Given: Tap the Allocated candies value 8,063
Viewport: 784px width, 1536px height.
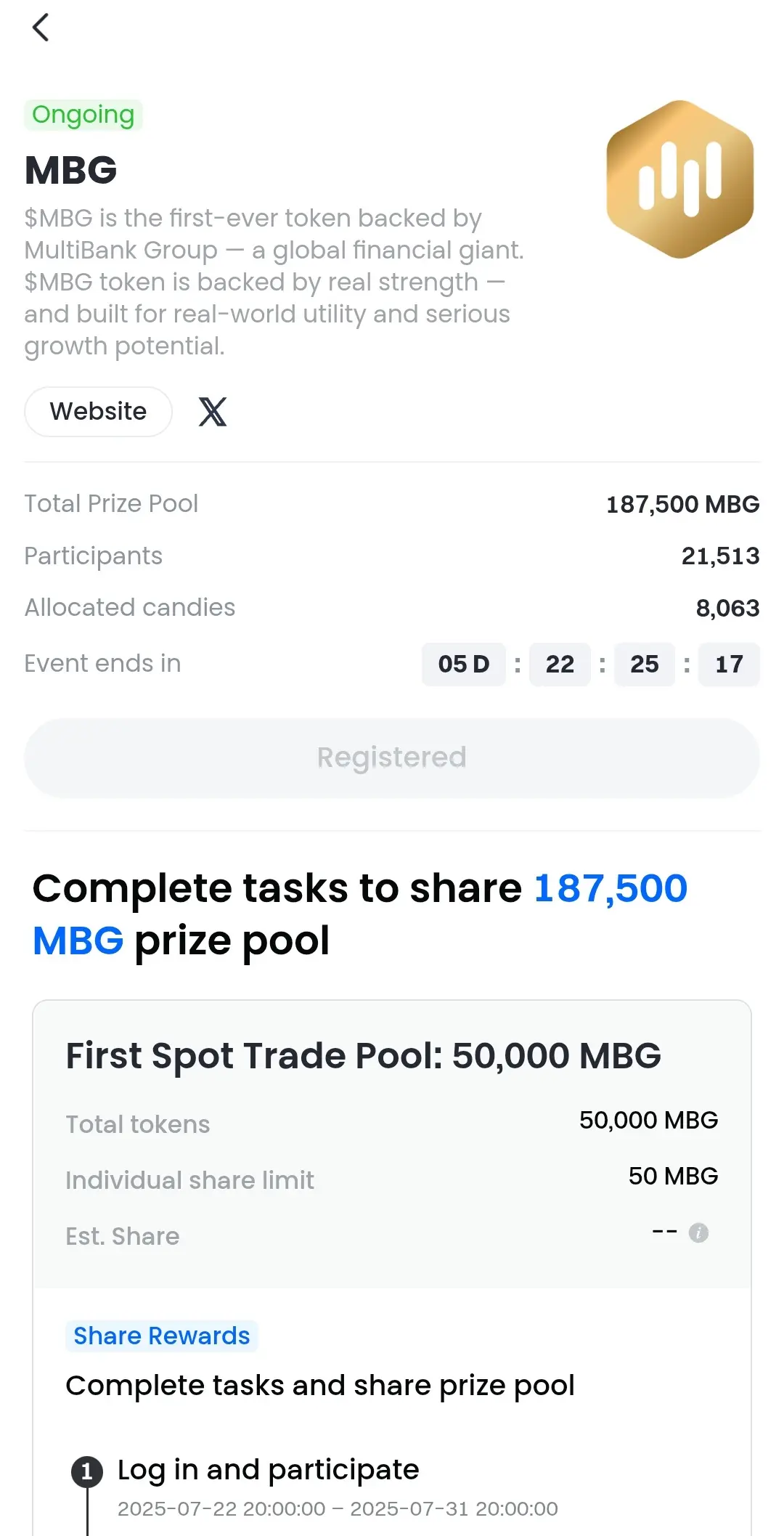Looking at the screenshot, I should [x=727, y=608].
